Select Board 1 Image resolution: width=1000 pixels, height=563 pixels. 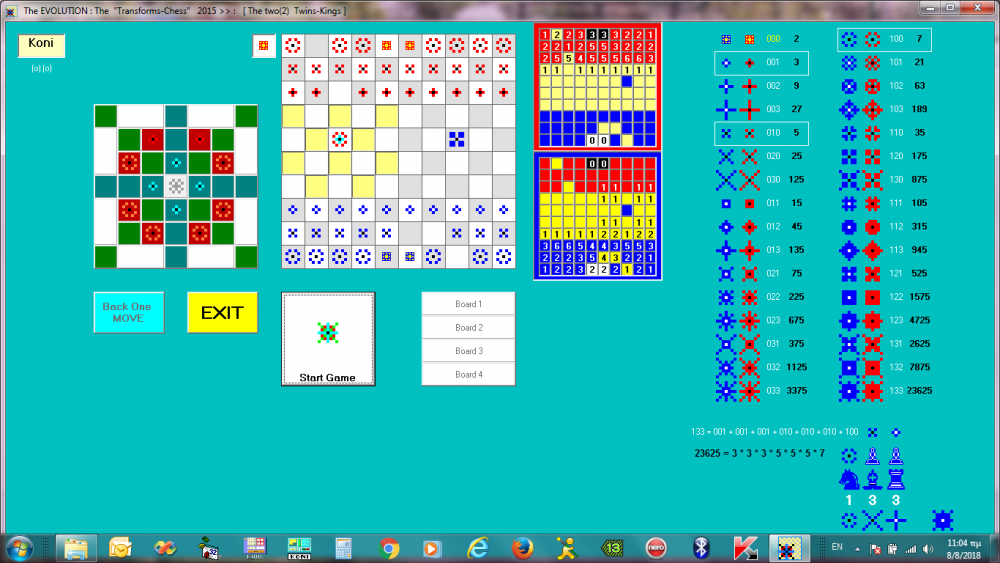[x=468, y=304]
